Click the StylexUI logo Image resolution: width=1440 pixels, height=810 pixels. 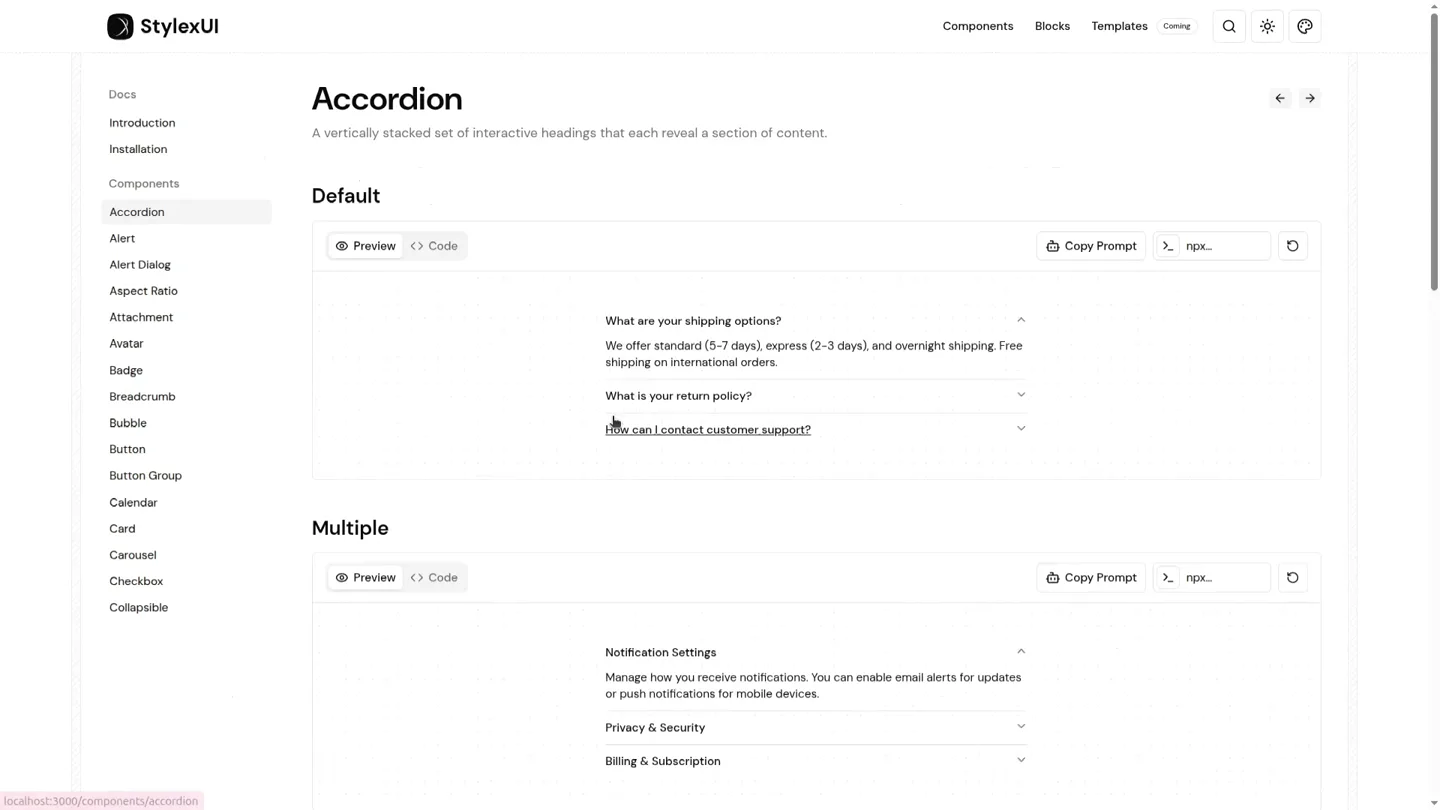coord(163,27)
